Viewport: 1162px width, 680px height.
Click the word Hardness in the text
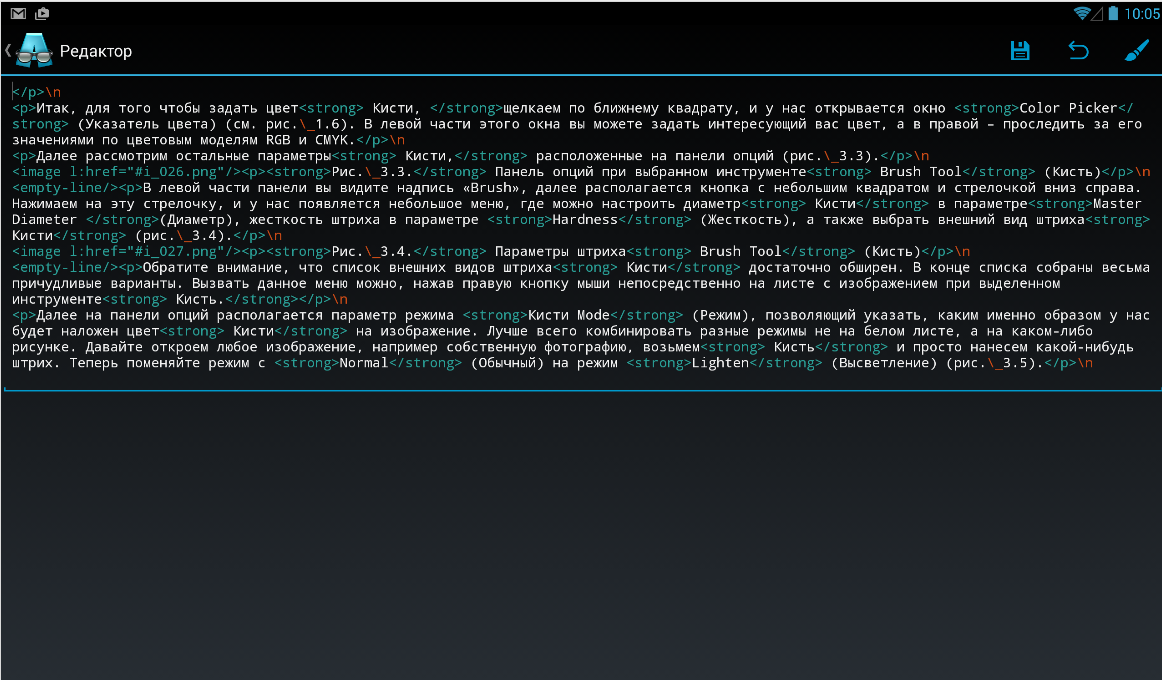click(x=585, y=220)
